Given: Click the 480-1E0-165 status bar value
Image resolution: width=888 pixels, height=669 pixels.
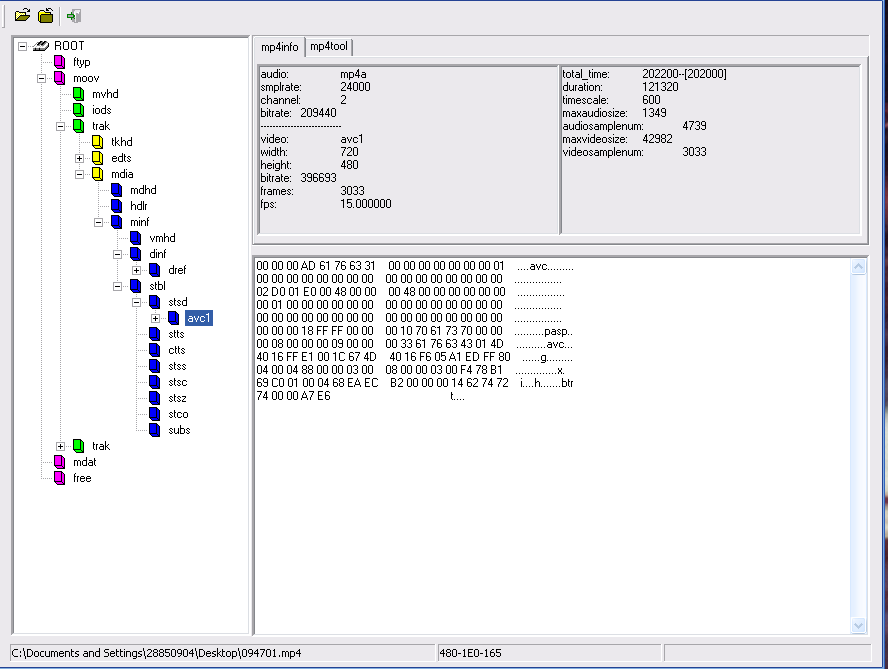Looking at the screenshot, I should (x=471, y=653).
